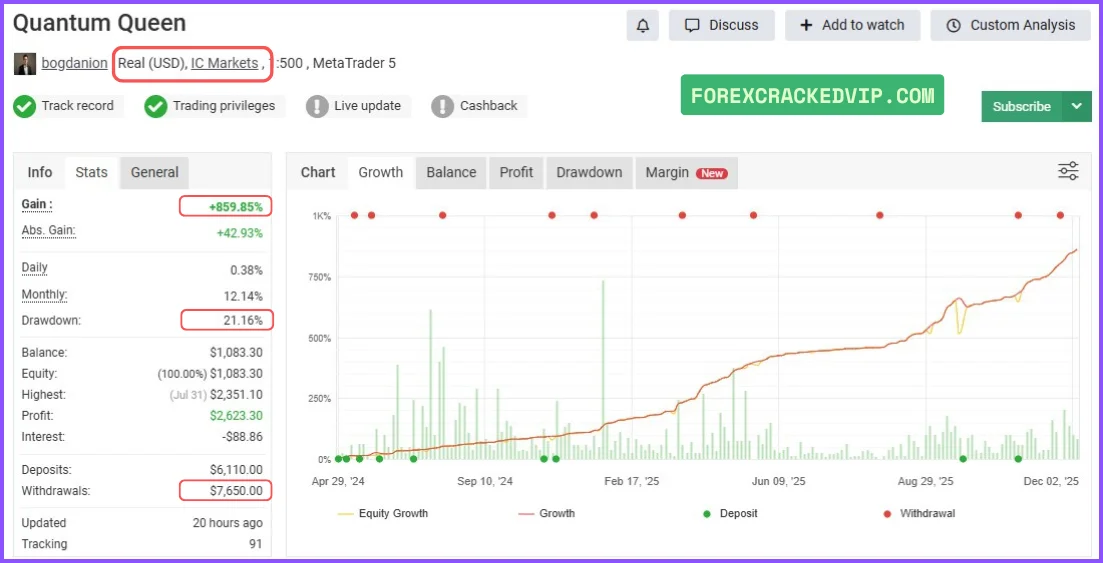Click the Live update warning icon
The width and height of the screenshot is (1103, 563).
(x=317, y=106)
